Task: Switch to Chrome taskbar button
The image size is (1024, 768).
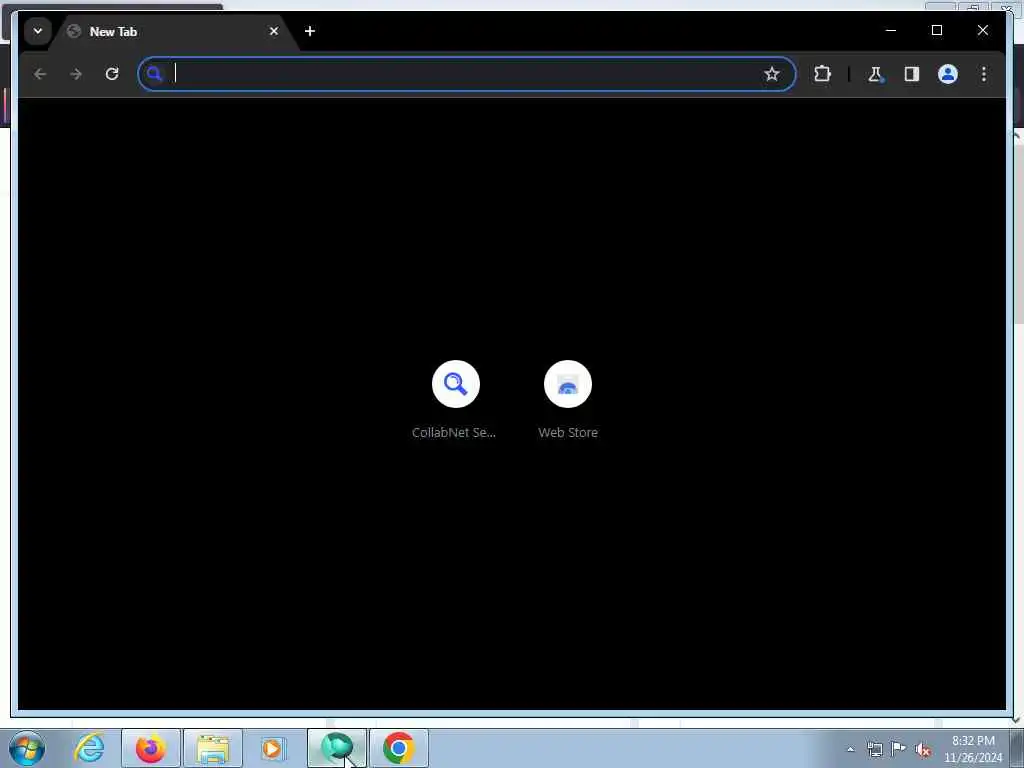Action: [399, 748]
